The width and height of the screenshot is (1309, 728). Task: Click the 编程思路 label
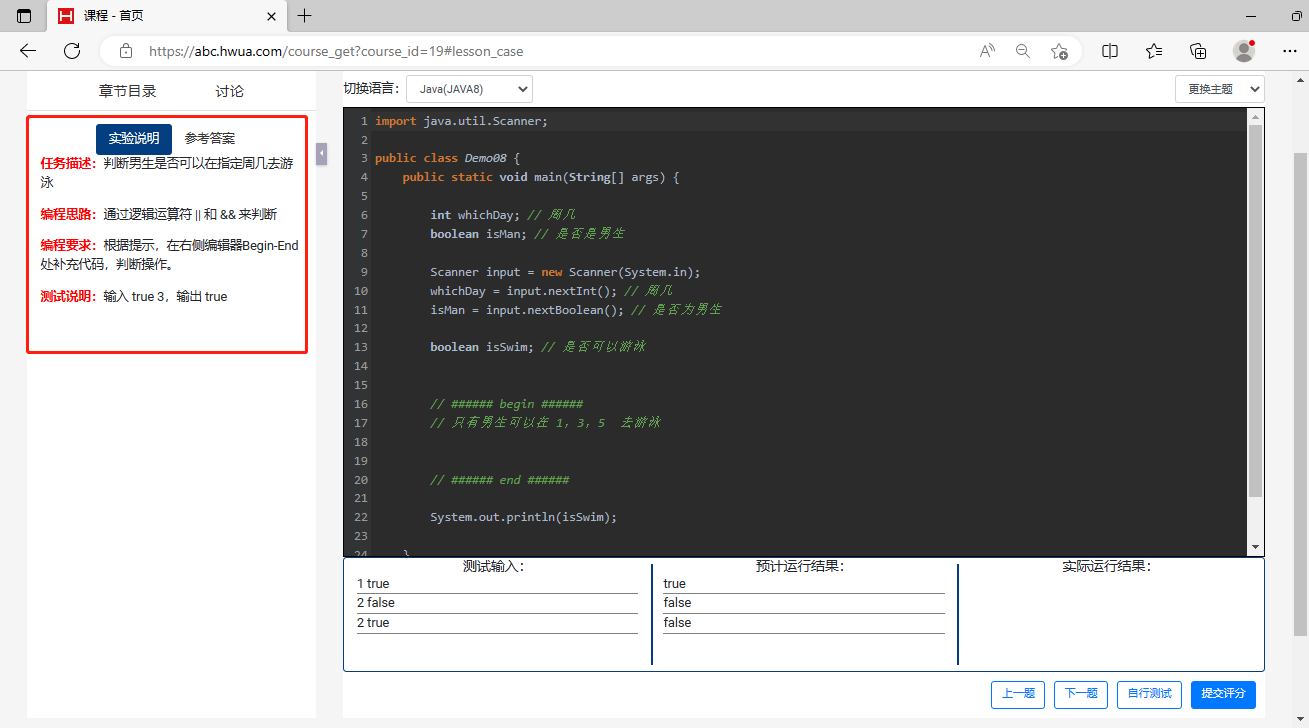pyautogui.click(x=68, y=214)
